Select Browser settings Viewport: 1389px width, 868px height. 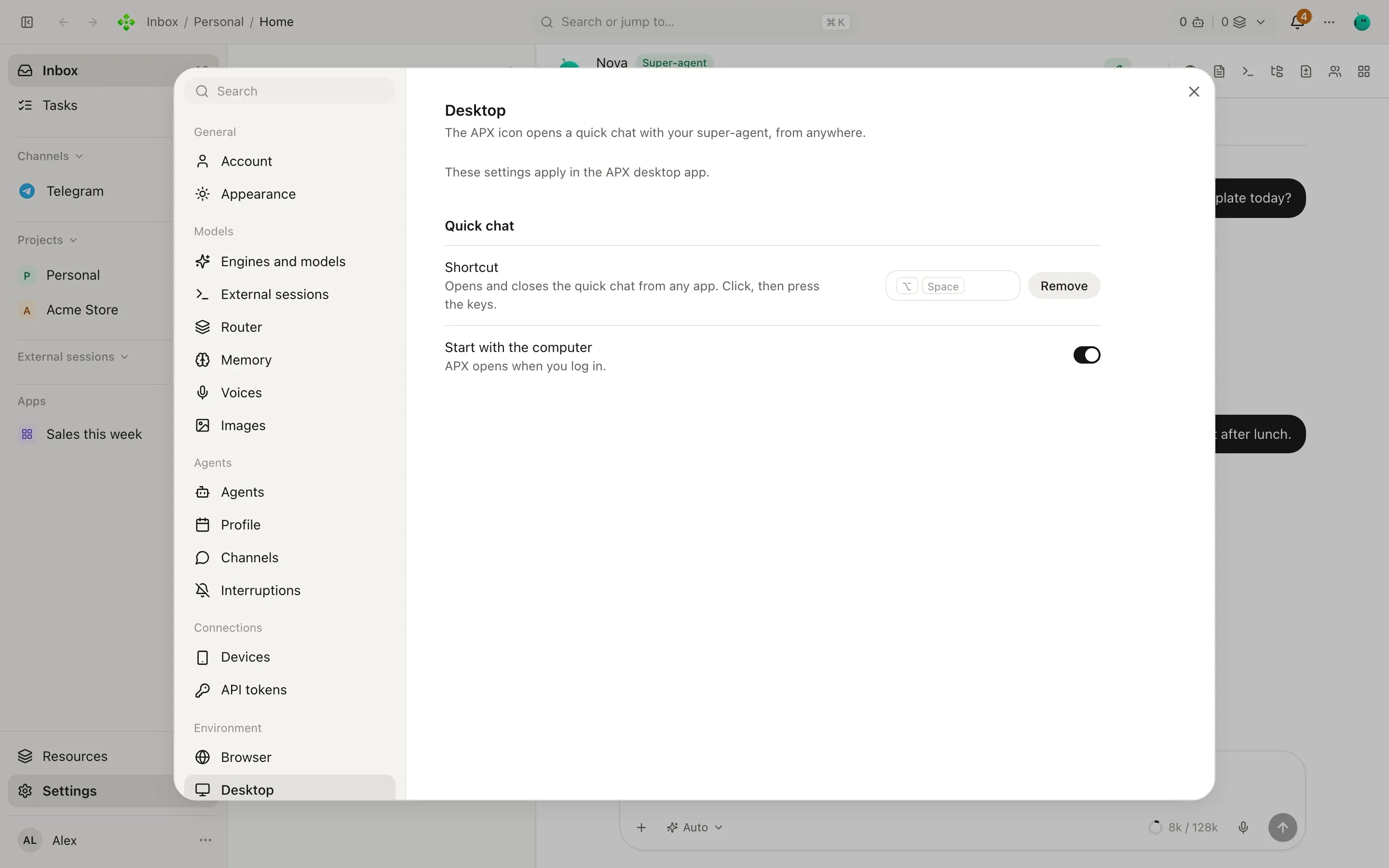290,757
